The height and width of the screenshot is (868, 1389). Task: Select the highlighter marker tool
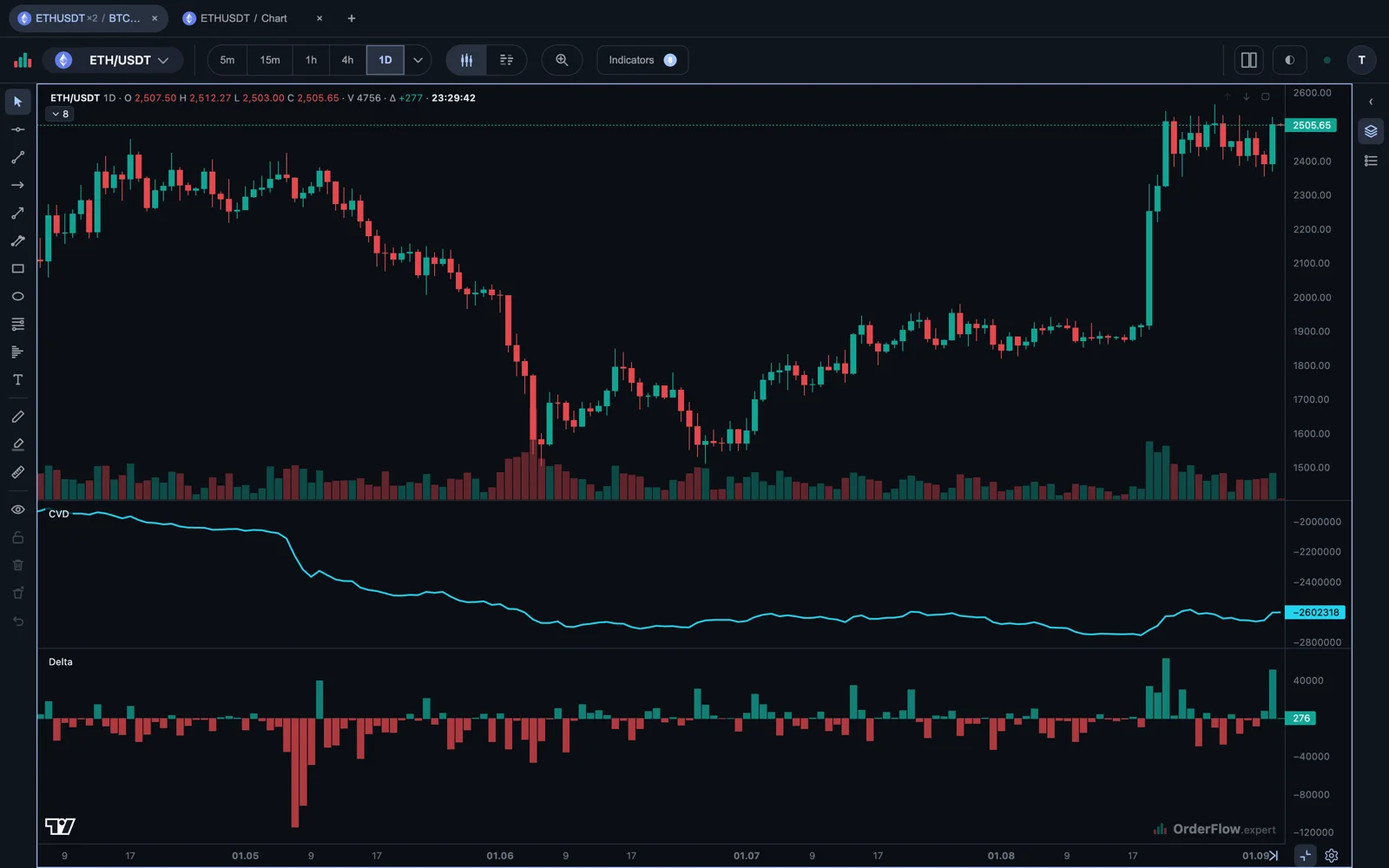17,444
